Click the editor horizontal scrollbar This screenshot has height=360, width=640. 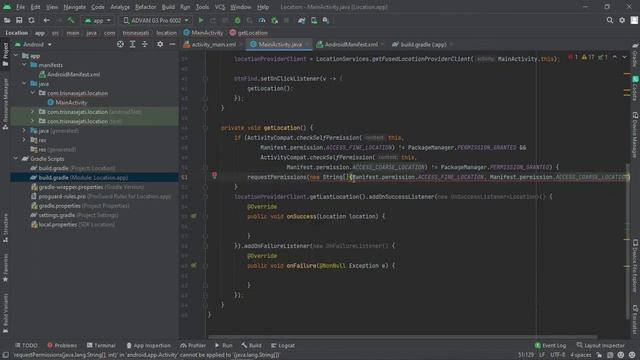(x=402, y=337)
